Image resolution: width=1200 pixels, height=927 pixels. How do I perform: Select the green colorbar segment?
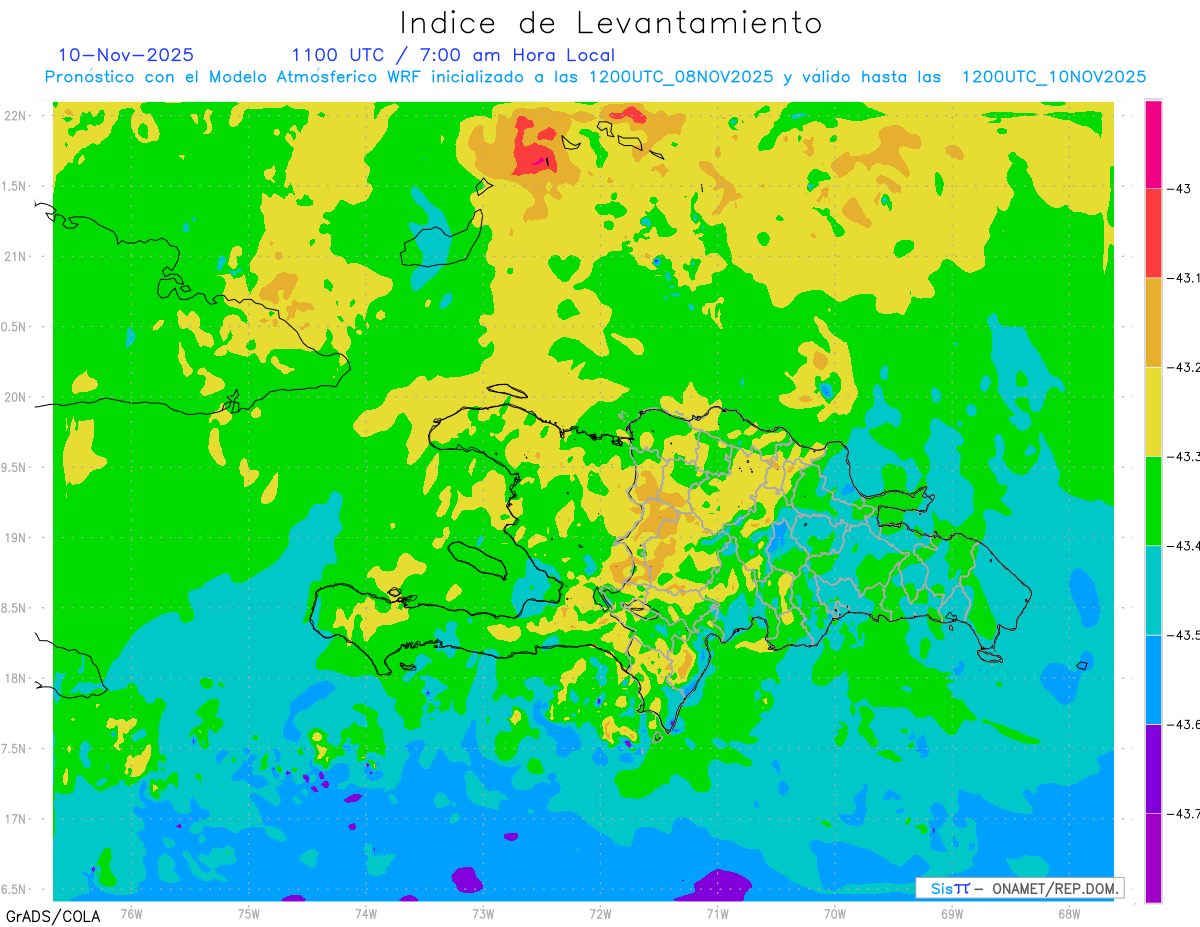1153,500
